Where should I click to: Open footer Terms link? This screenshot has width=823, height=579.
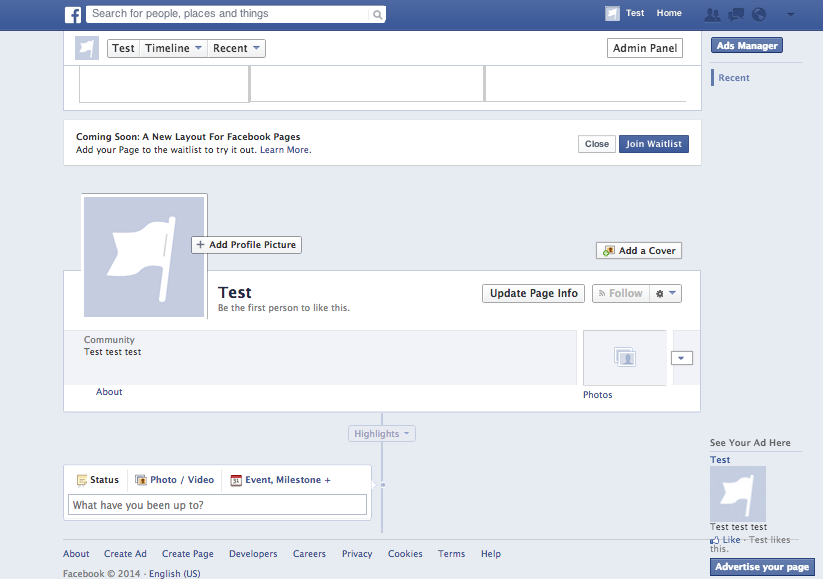[451, 554]
